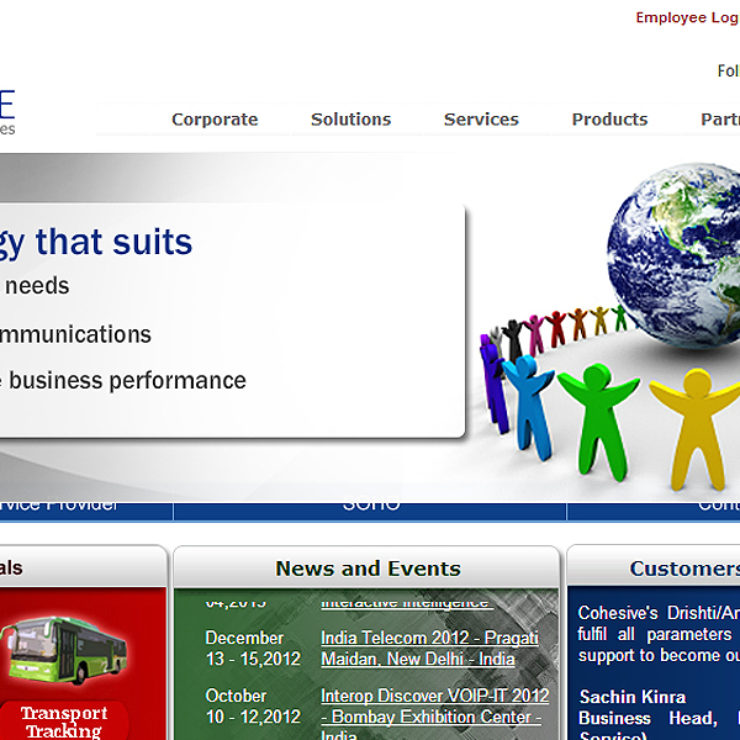Select the Service Provider section tab

pos(60,506)
